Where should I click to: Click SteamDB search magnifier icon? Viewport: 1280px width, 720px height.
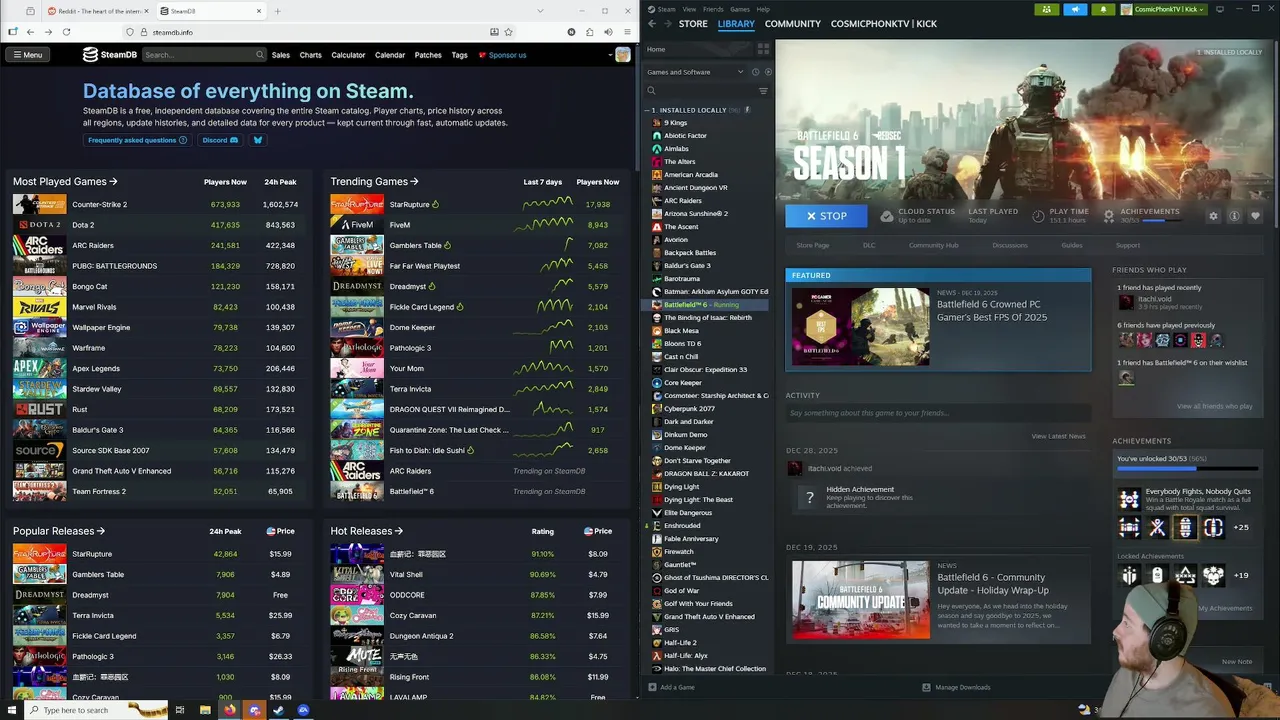click(x=260, y=55)
